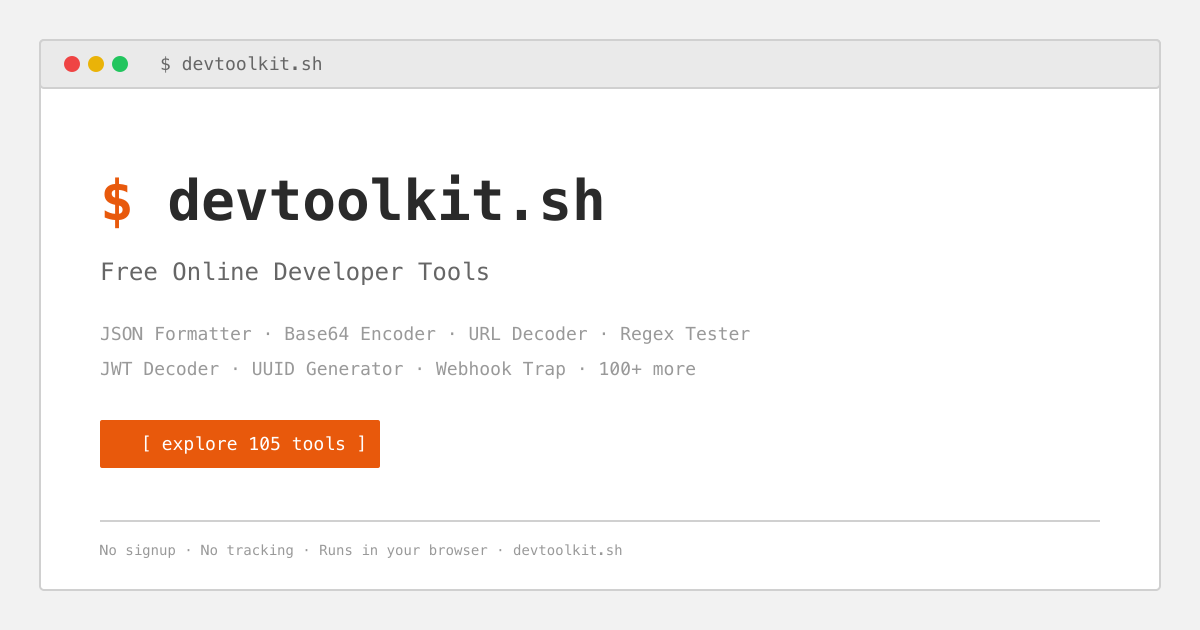The height and width of the screenshot is (630, 1200).
Task: Open the JSON Formatter tool
Action: tap(175, 334)
